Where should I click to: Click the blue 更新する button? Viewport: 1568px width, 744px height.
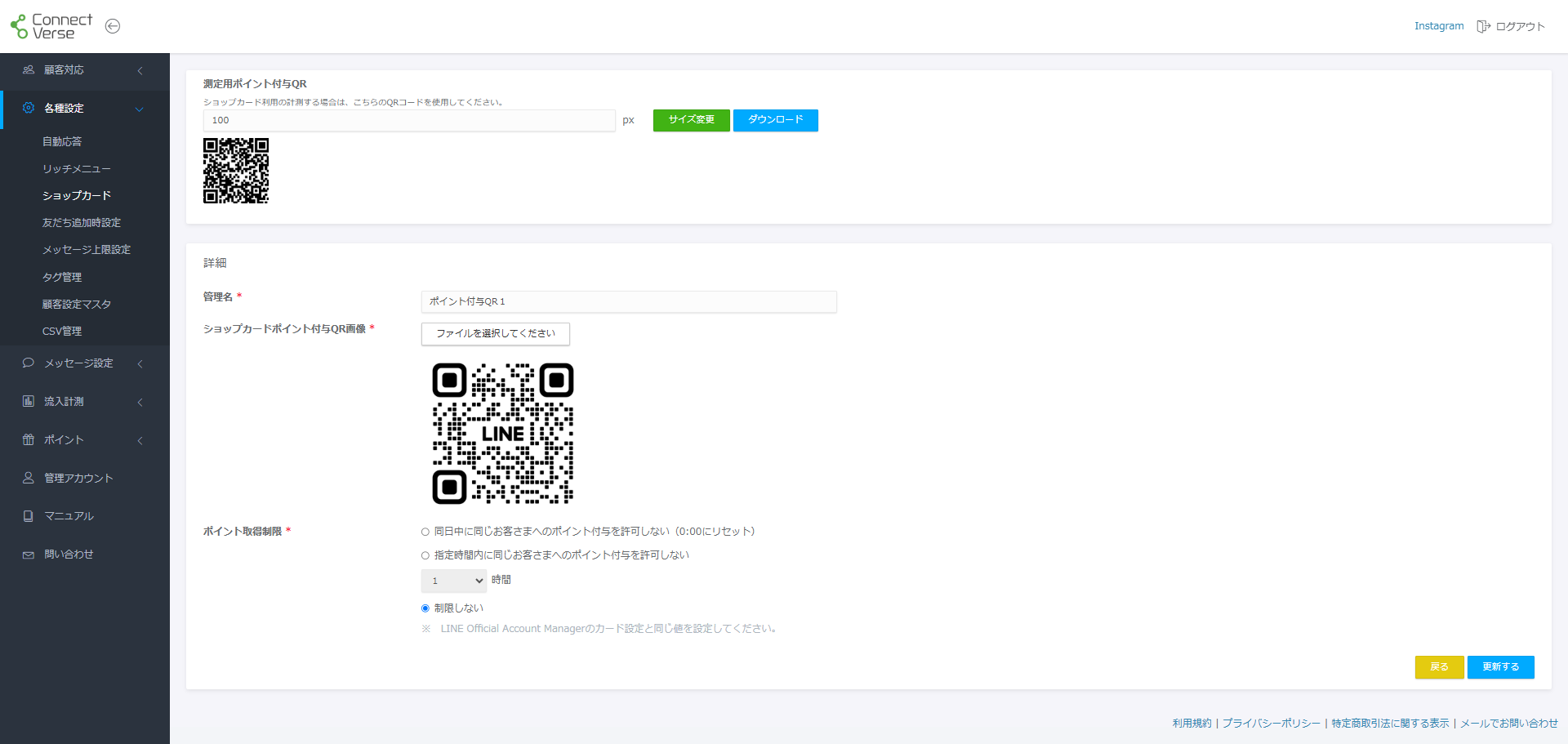point(1501,667)
